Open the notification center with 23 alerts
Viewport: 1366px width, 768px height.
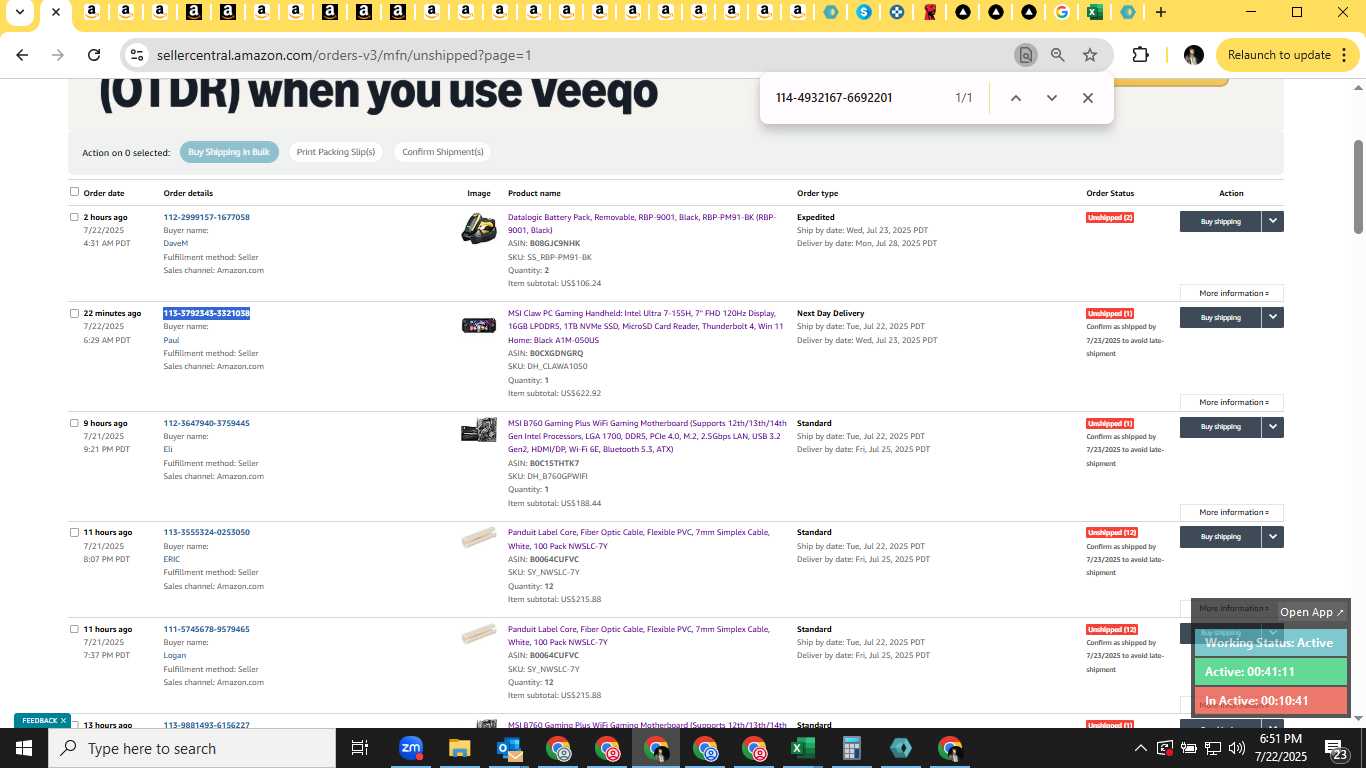tap(1335, 748)
